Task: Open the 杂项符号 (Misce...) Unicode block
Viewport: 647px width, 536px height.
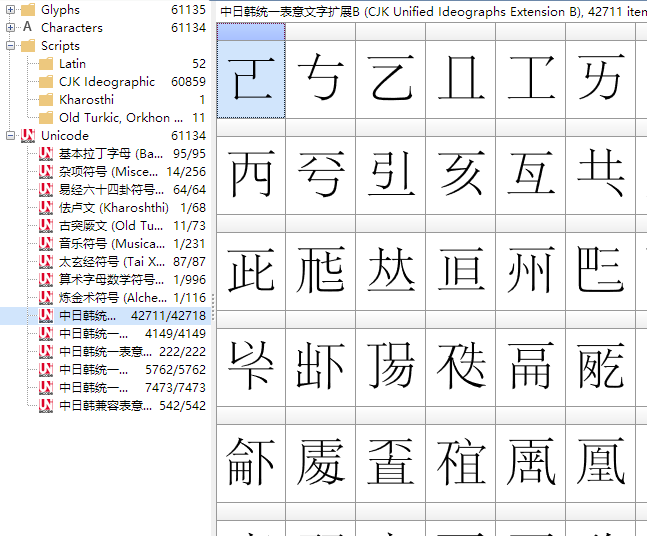Action: click(x=98, y=172)
